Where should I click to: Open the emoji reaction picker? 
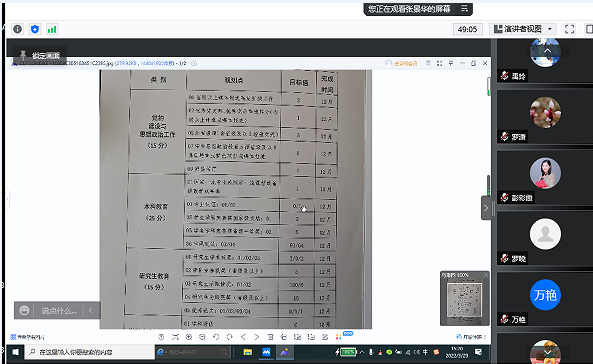pyautogui.click(x=24, y=311)
